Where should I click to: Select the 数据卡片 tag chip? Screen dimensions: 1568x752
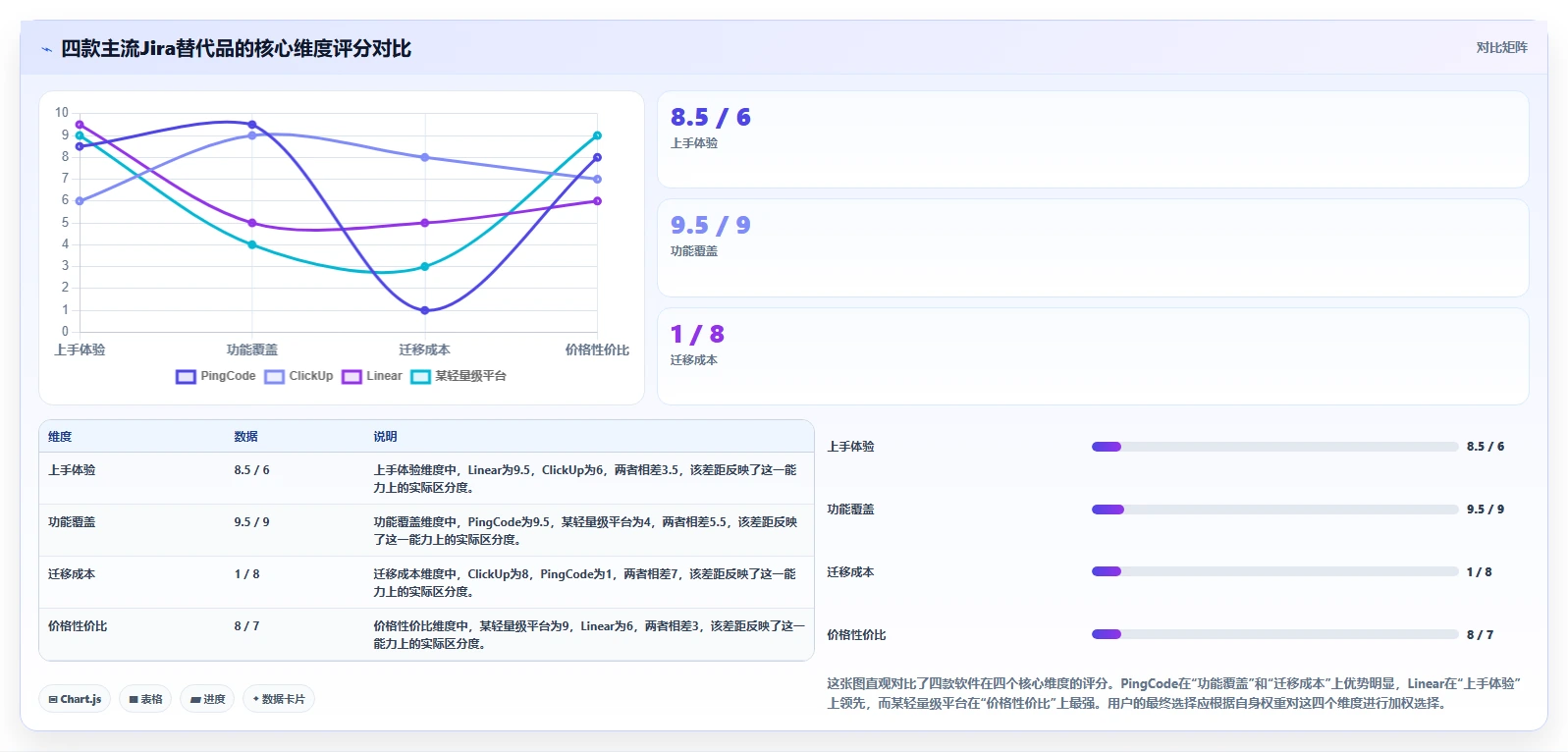pyautogui.click(x=279, y=699)
